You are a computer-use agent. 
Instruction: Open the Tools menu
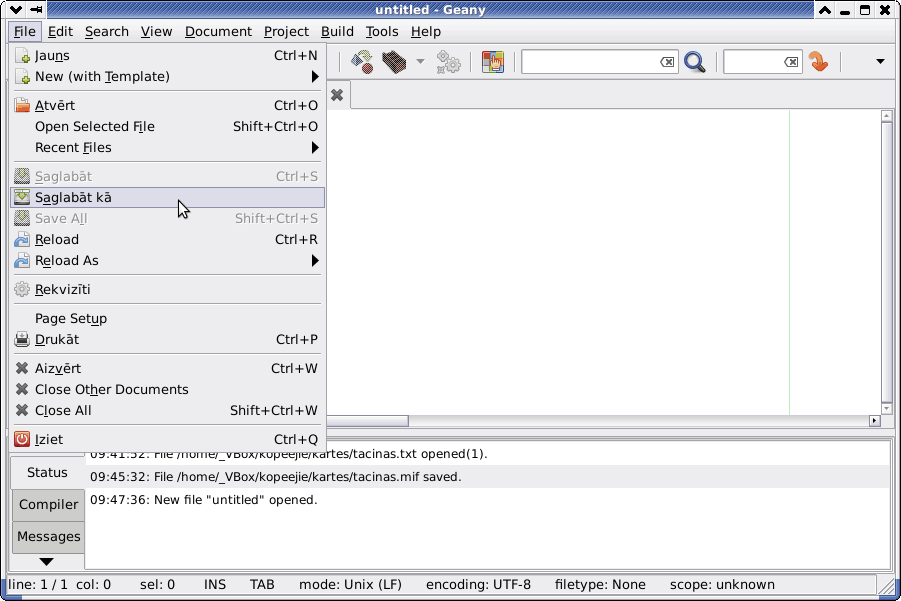coord(382,32)
